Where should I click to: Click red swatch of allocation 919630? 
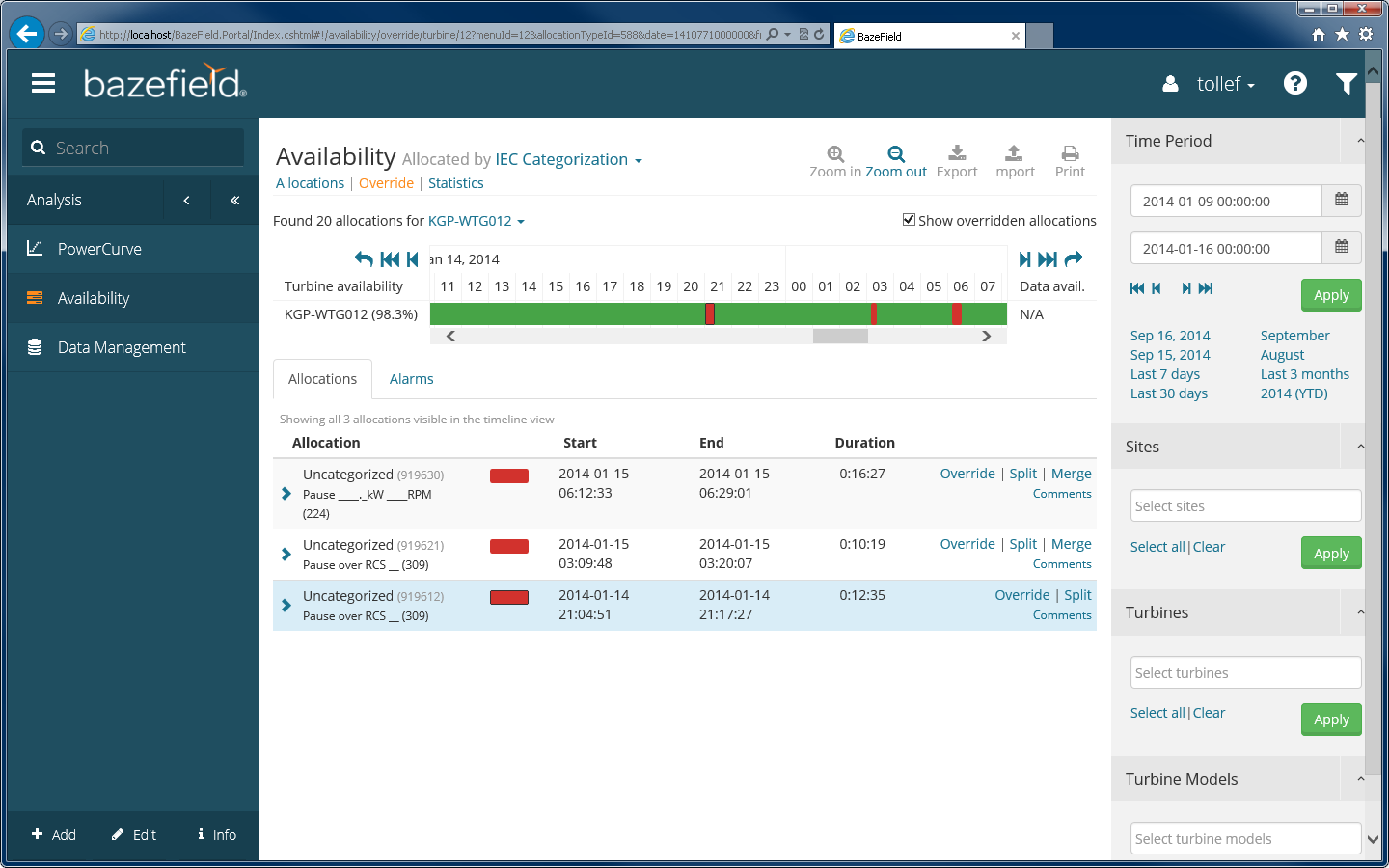(509, 475)
